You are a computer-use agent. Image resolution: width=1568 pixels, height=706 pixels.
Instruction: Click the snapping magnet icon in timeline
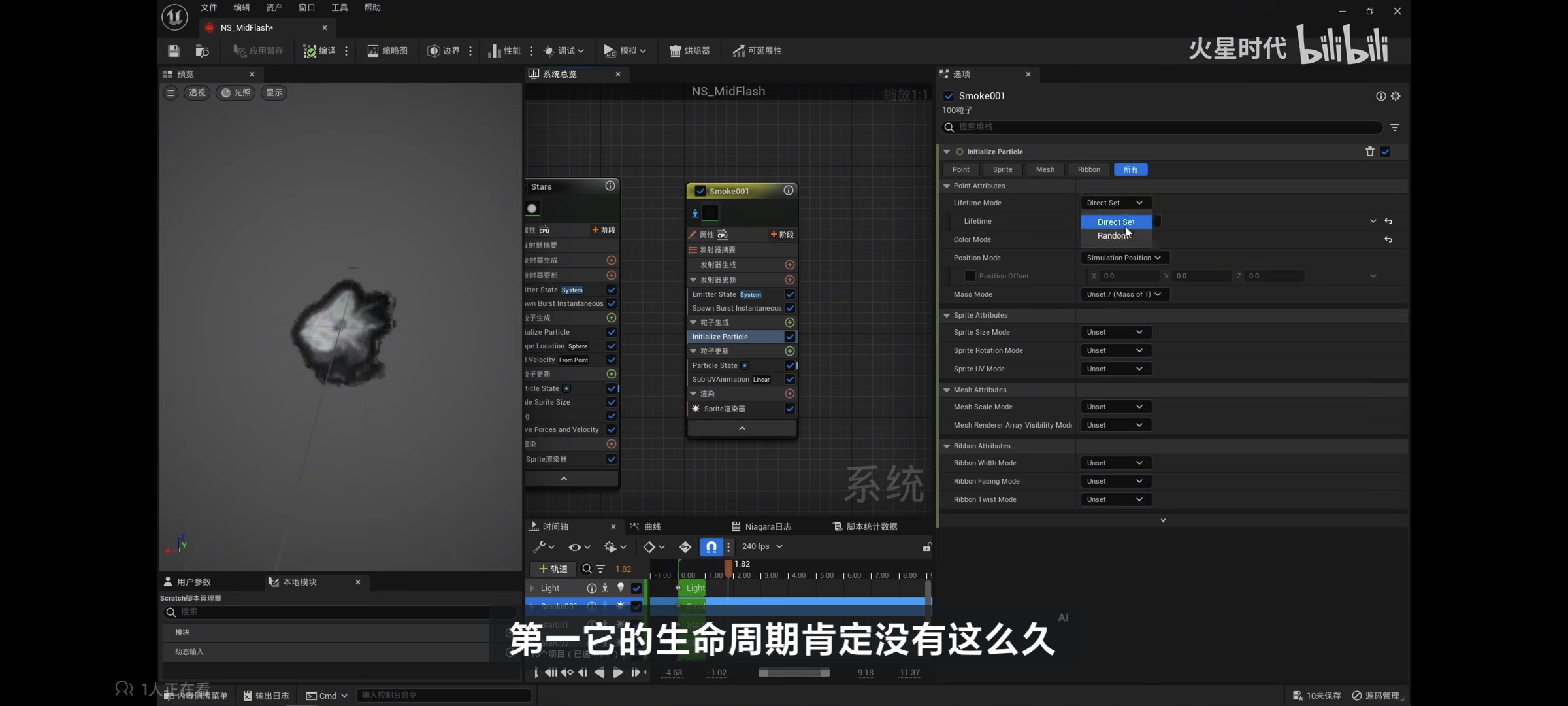pos(711,546)
